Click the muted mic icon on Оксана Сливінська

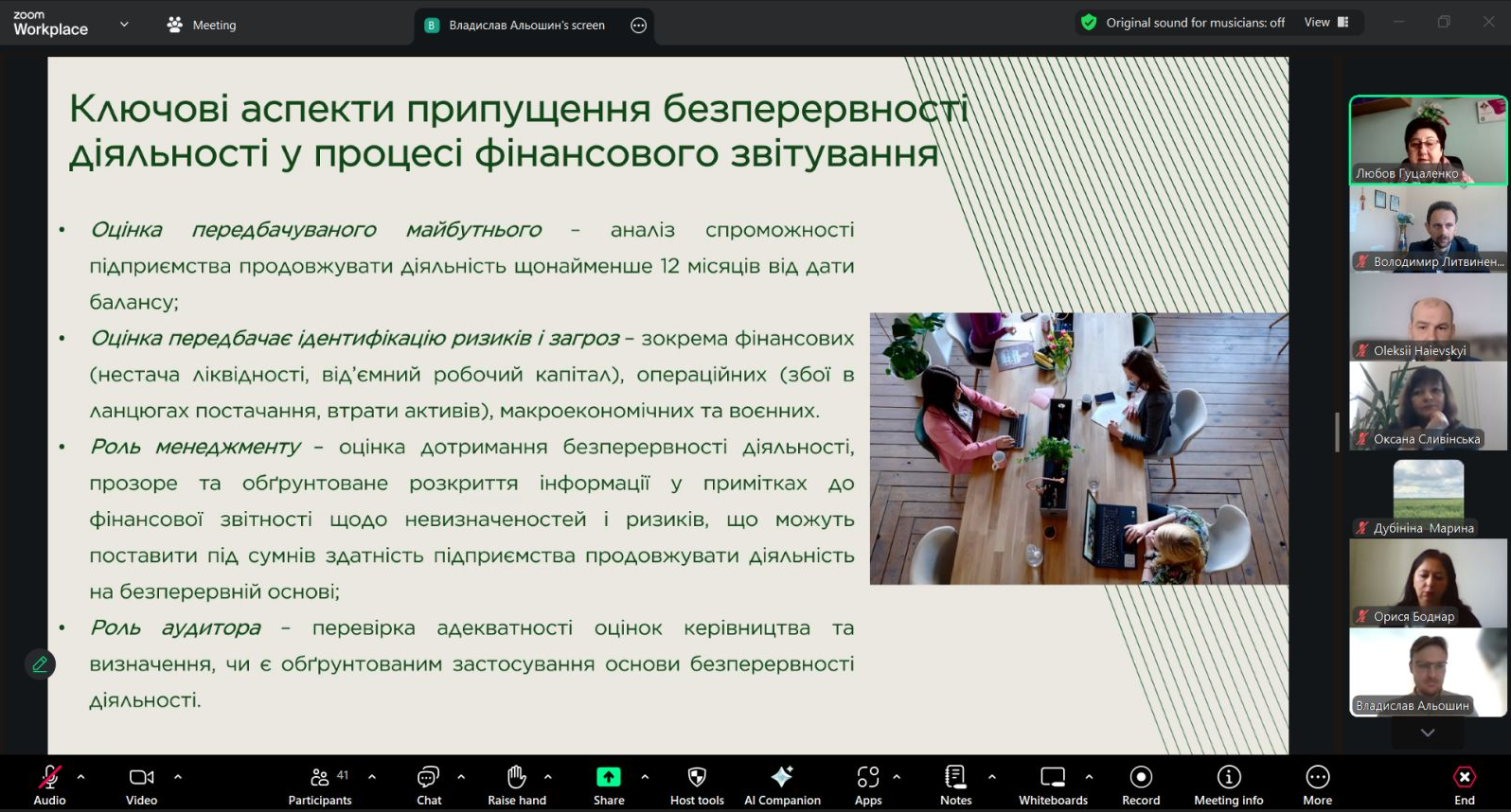pos(1362,439)
